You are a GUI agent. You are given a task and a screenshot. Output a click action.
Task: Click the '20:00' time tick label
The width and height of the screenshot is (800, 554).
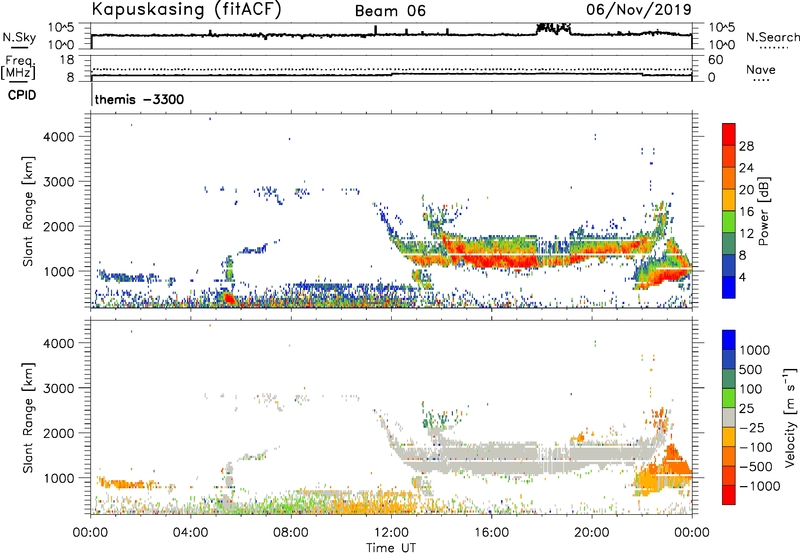[592, 533]
